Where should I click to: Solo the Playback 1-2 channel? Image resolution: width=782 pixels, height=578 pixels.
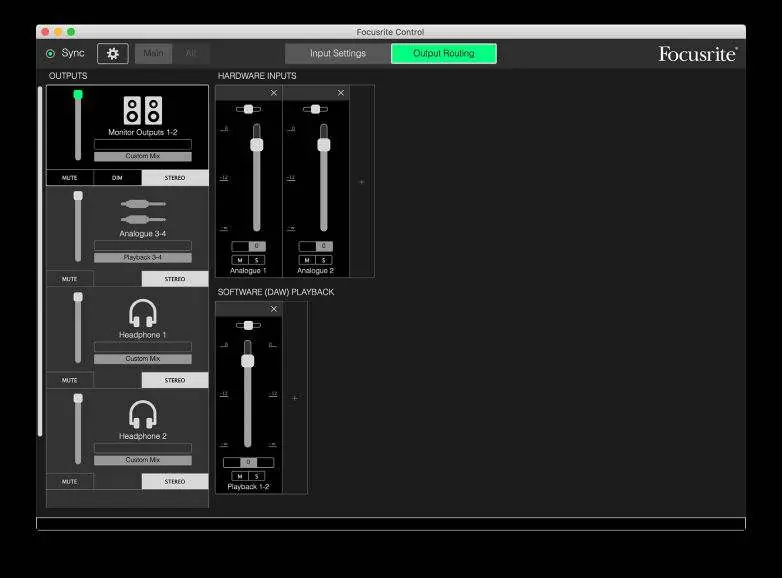click(x=257, y=476)
